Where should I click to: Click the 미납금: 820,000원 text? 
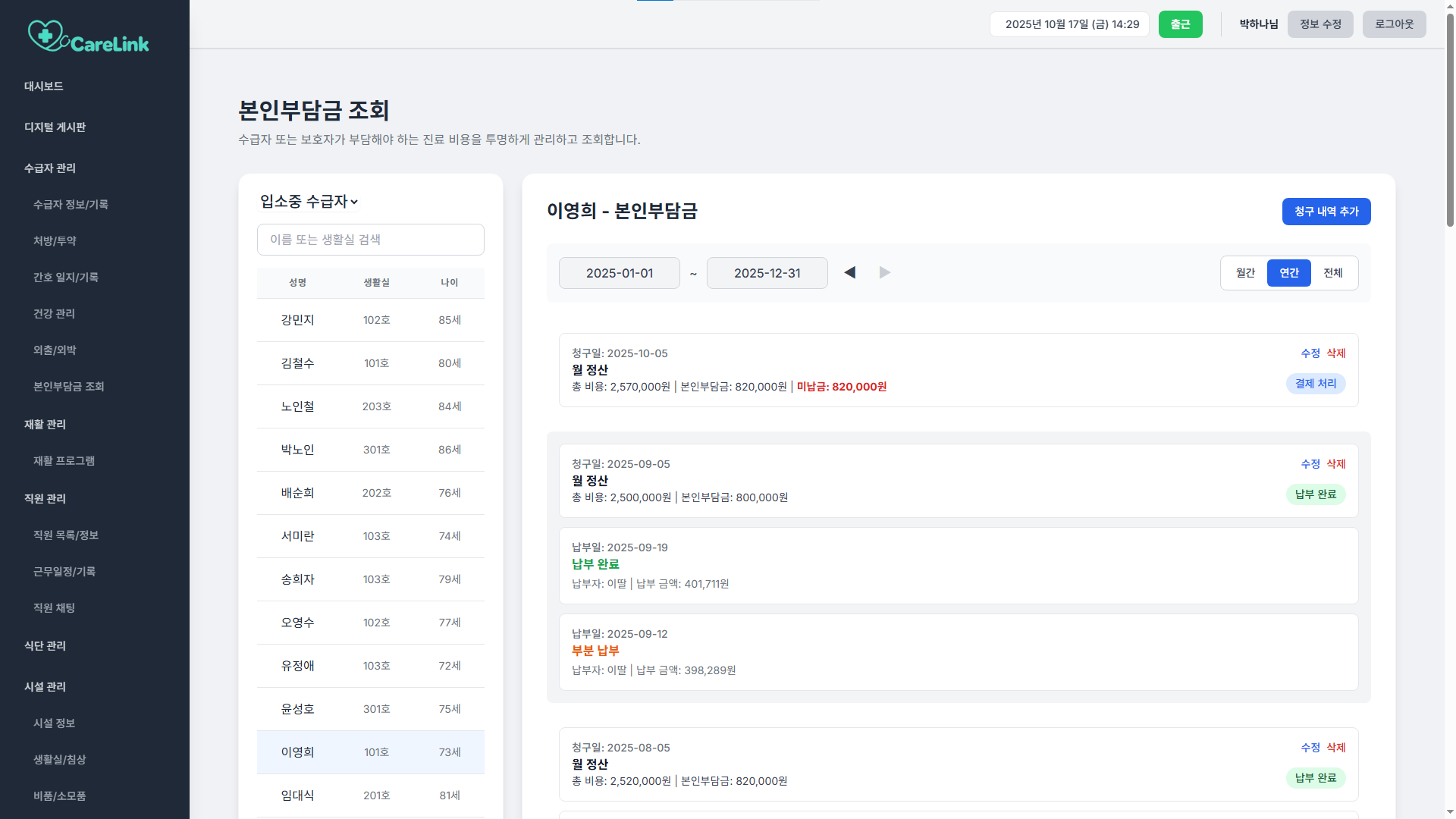842,387
